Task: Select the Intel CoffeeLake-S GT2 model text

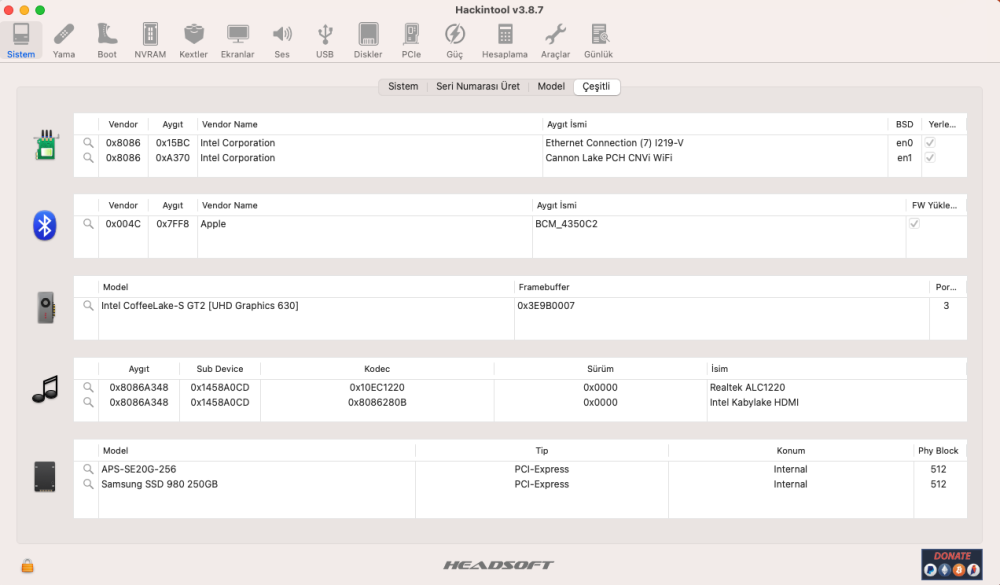Action: click(x=200, y=306)
